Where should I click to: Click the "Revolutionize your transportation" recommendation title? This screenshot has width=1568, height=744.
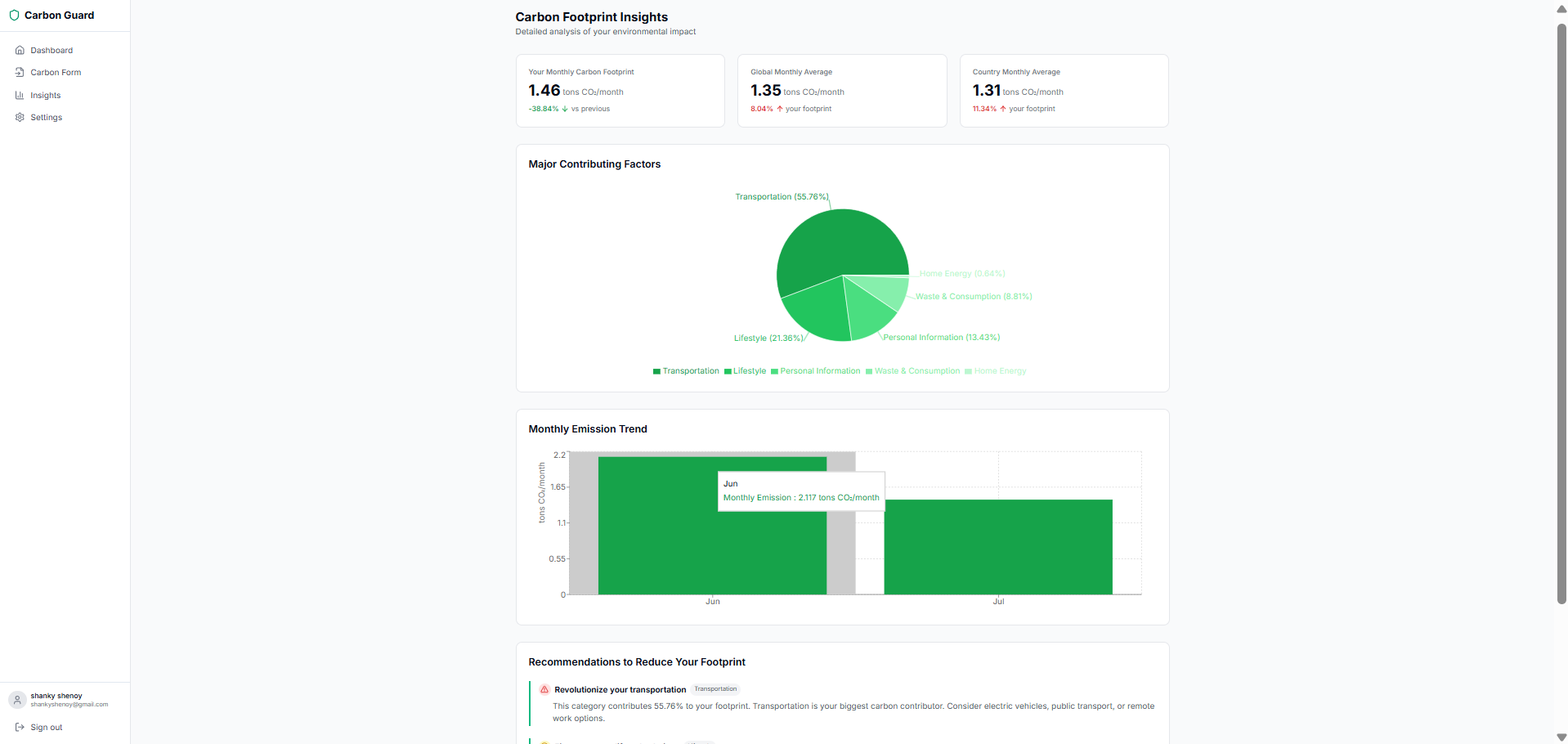point(620,690)
